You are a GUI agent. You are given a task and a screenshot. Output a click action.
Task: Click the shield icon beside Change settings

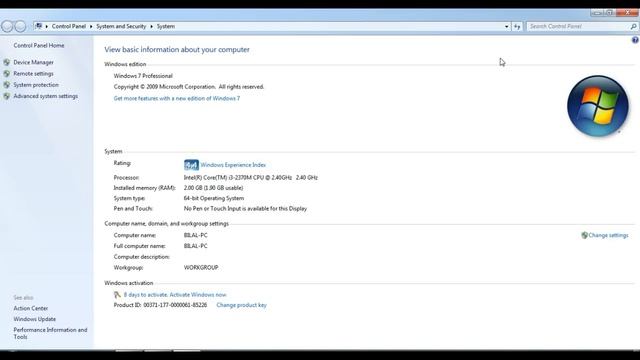(x=584, y=236)
